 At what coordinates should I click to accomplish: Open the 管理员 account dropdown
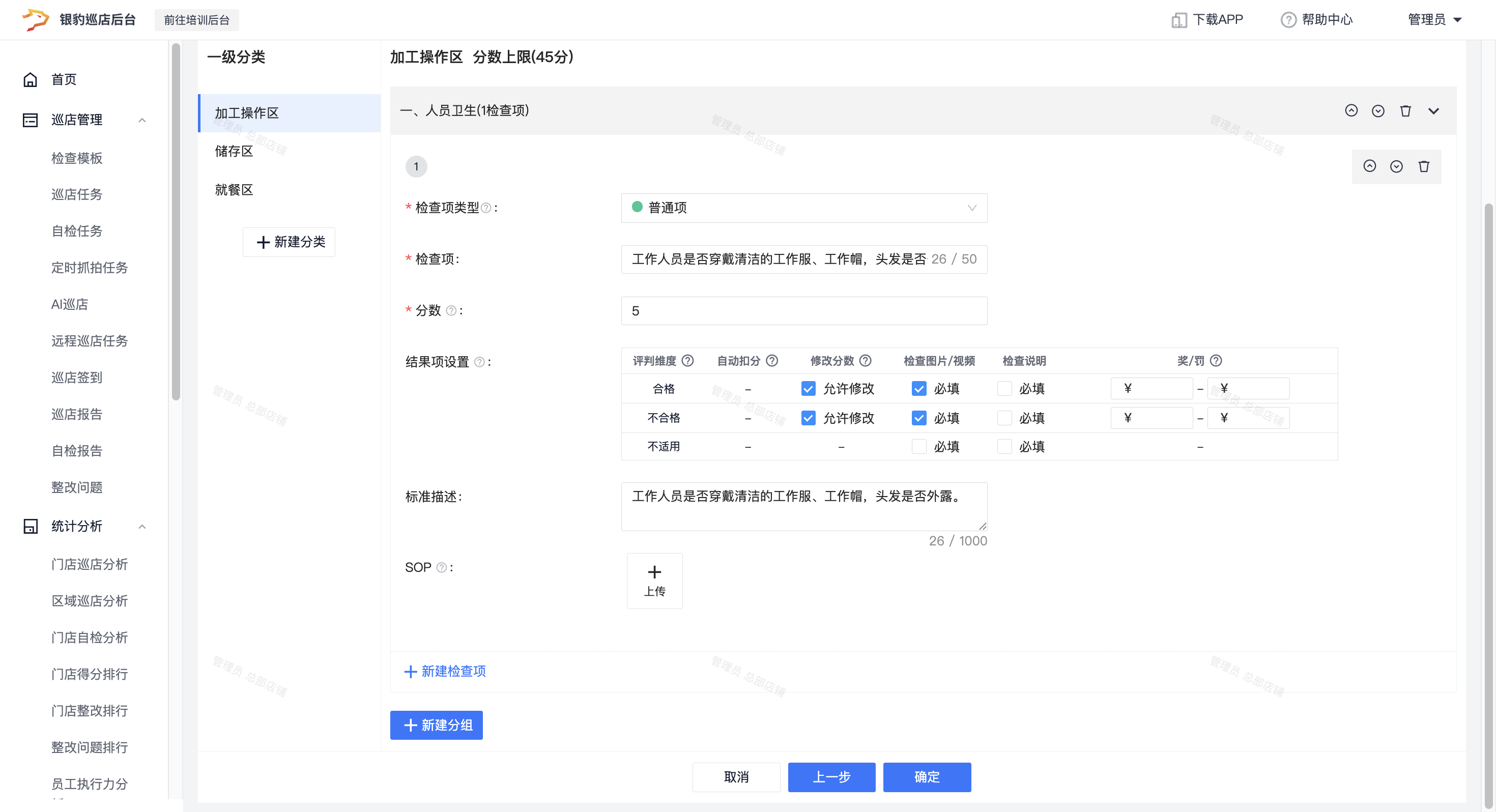click(x=1433, y=20)
